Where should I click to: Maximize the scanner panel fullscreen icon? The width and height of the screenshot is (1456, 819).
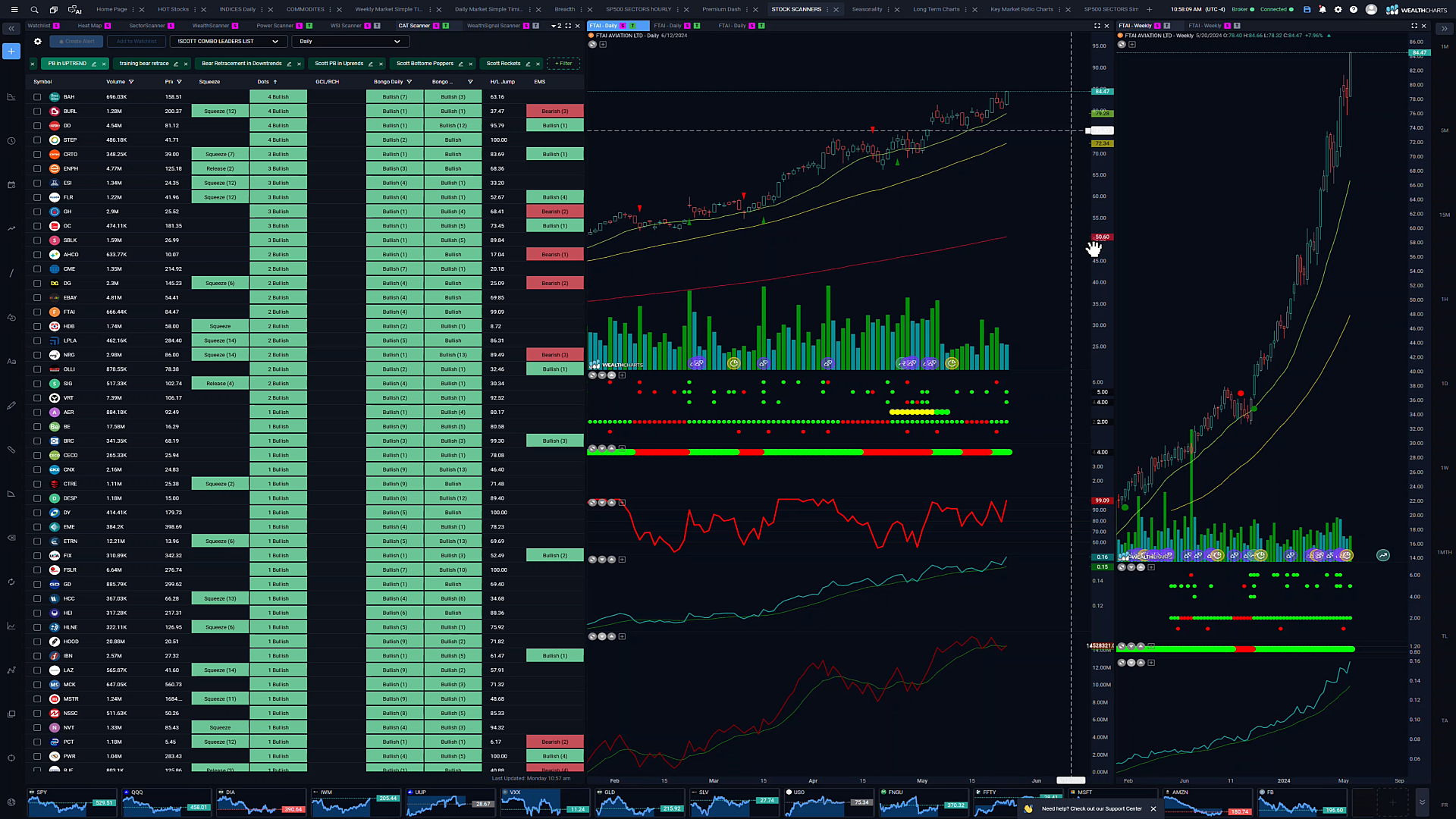click(x=568, y=26)
